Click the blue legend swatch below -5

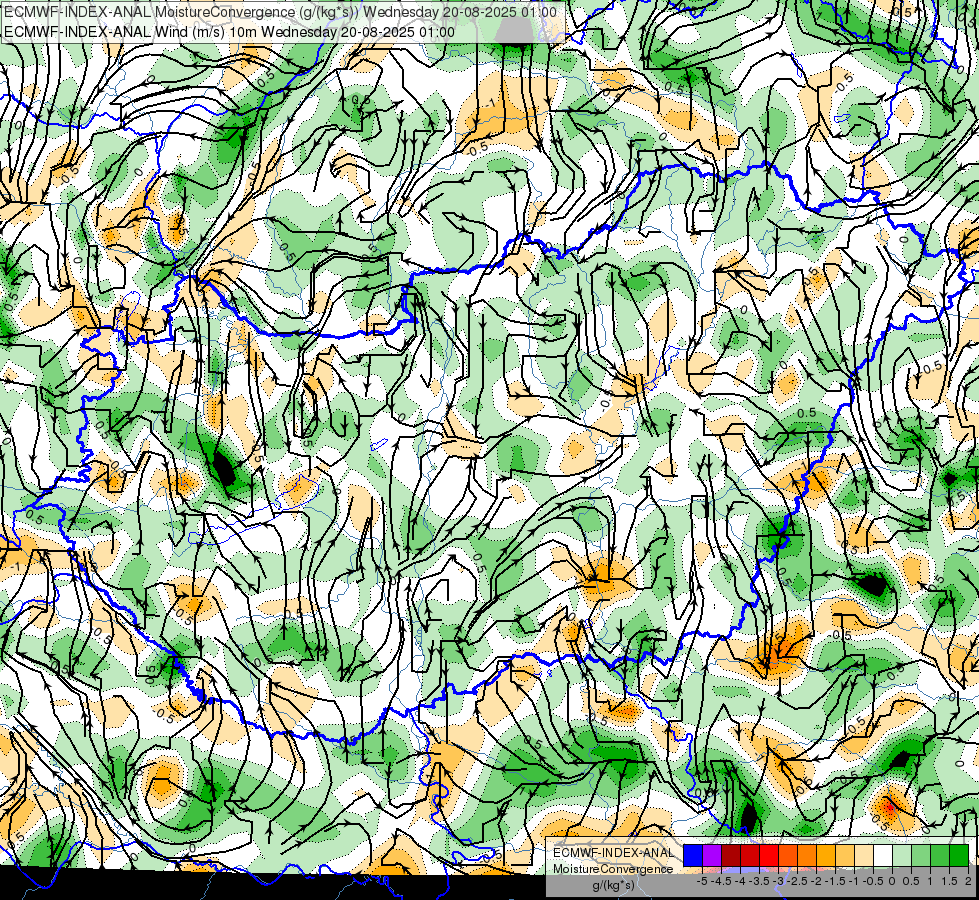click(x=693, y=856)
